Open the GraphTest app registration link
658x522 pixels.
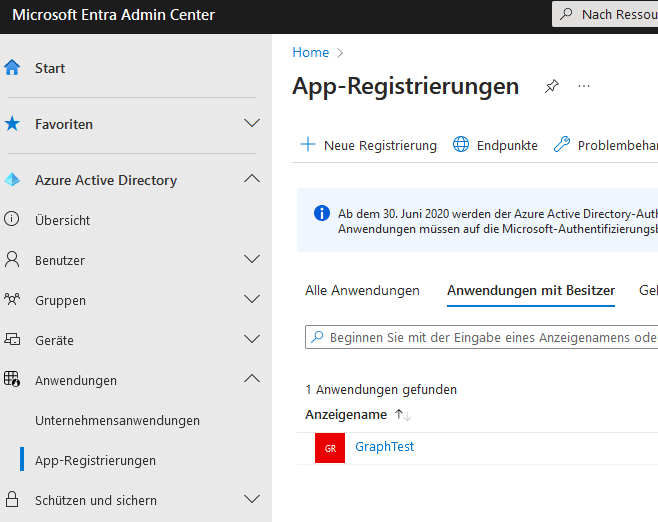coord(384,447)
